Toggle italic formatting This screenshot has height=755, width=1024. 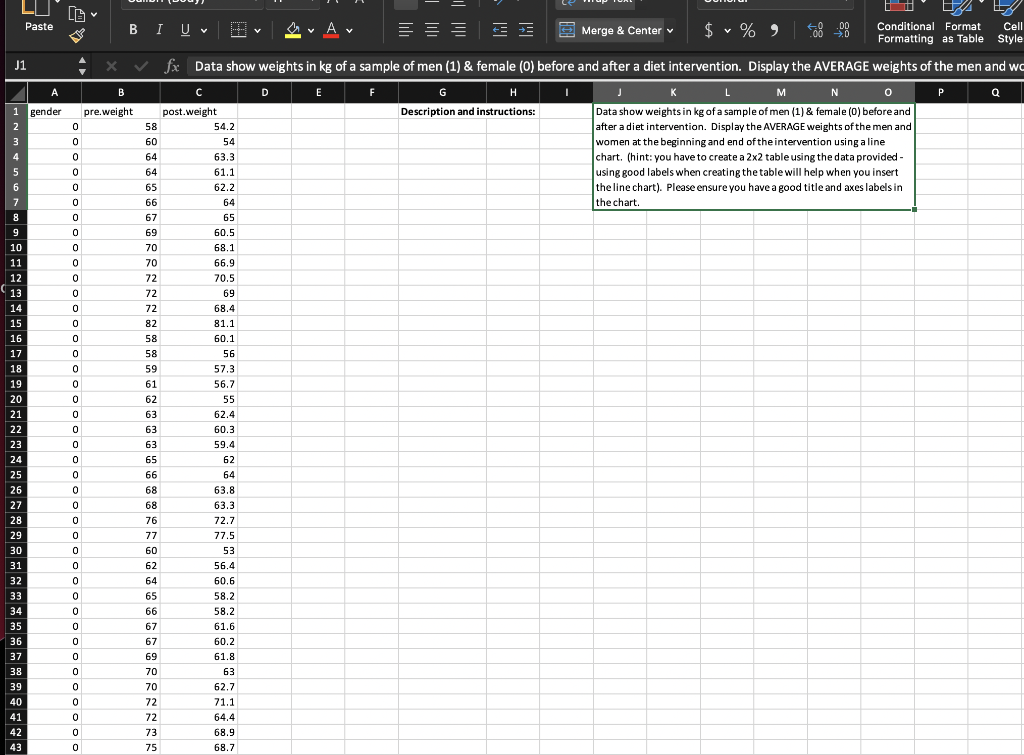158,30
